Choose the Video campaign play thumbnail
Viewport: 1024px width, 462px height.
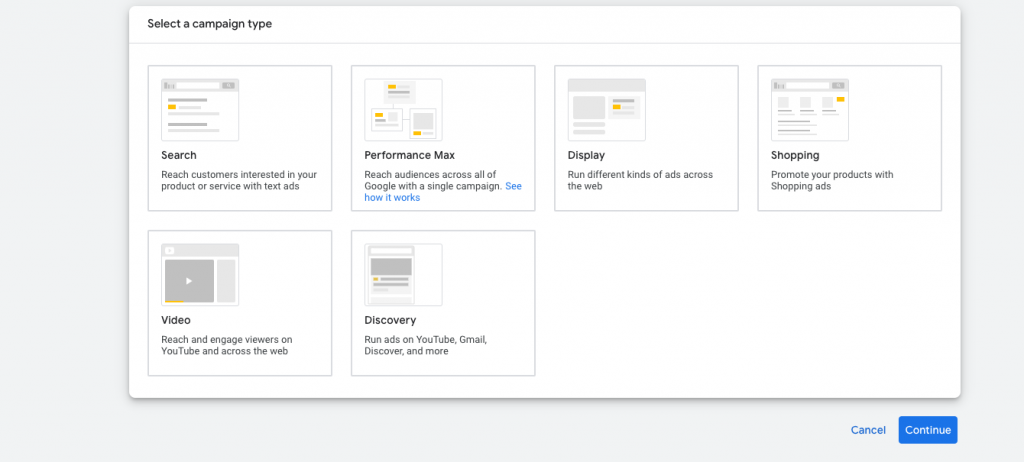[200, 274]
